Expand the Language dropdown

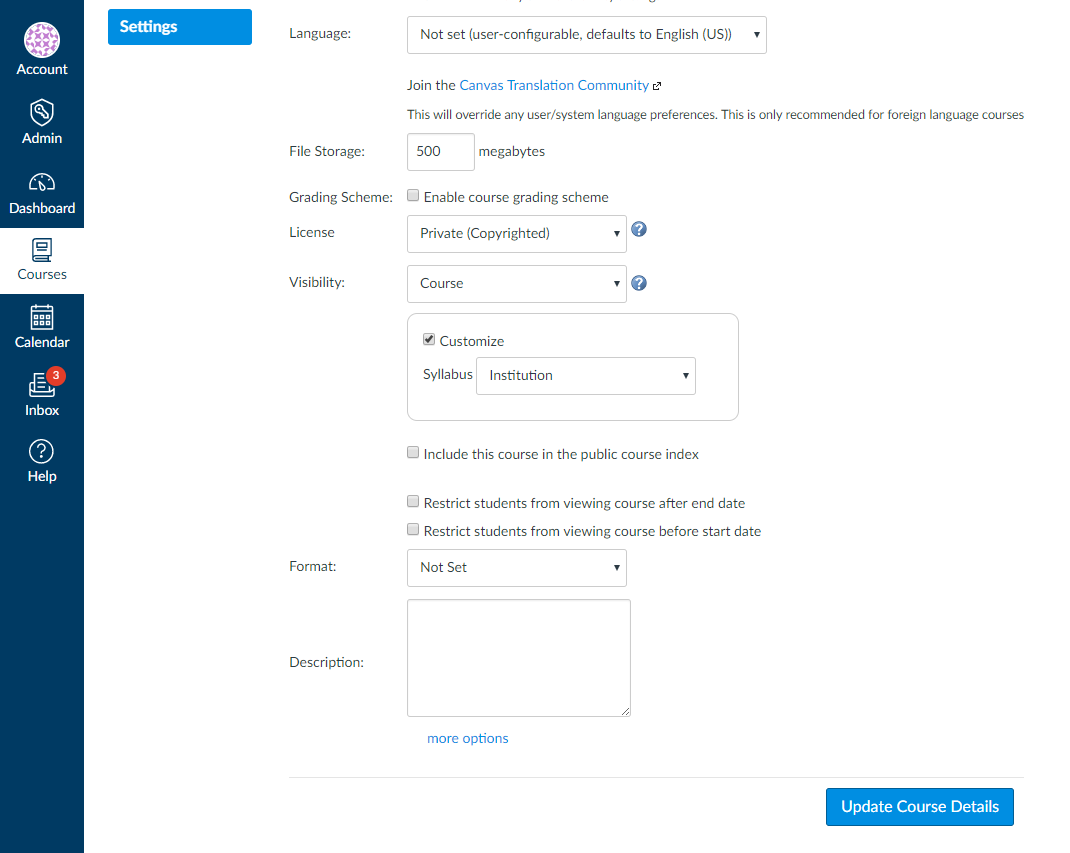586,35
